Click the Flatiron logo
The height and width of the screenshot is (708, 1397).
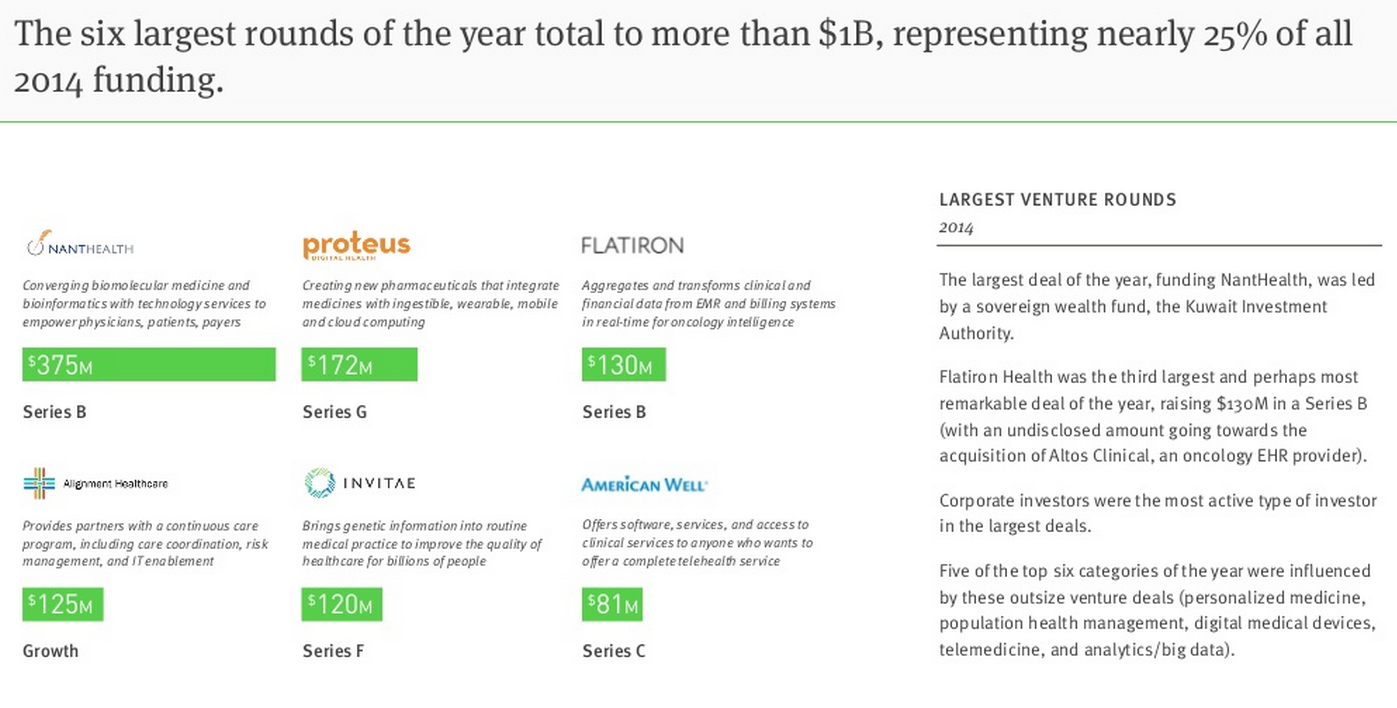633,245
